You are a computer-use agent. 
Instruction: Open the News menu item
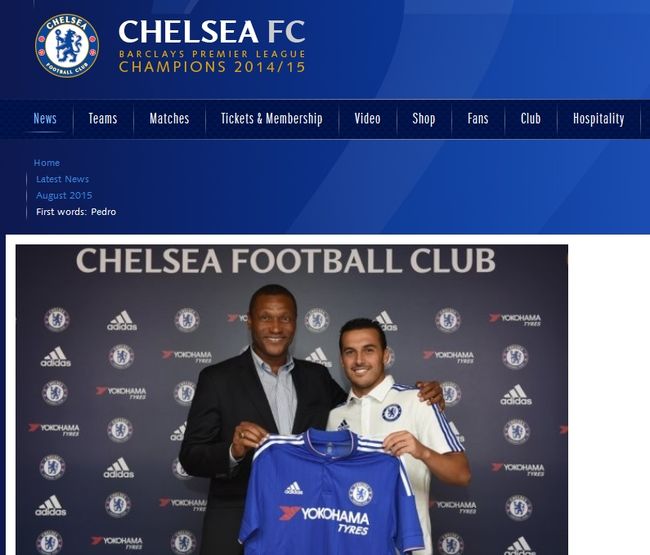pos(45,119)
